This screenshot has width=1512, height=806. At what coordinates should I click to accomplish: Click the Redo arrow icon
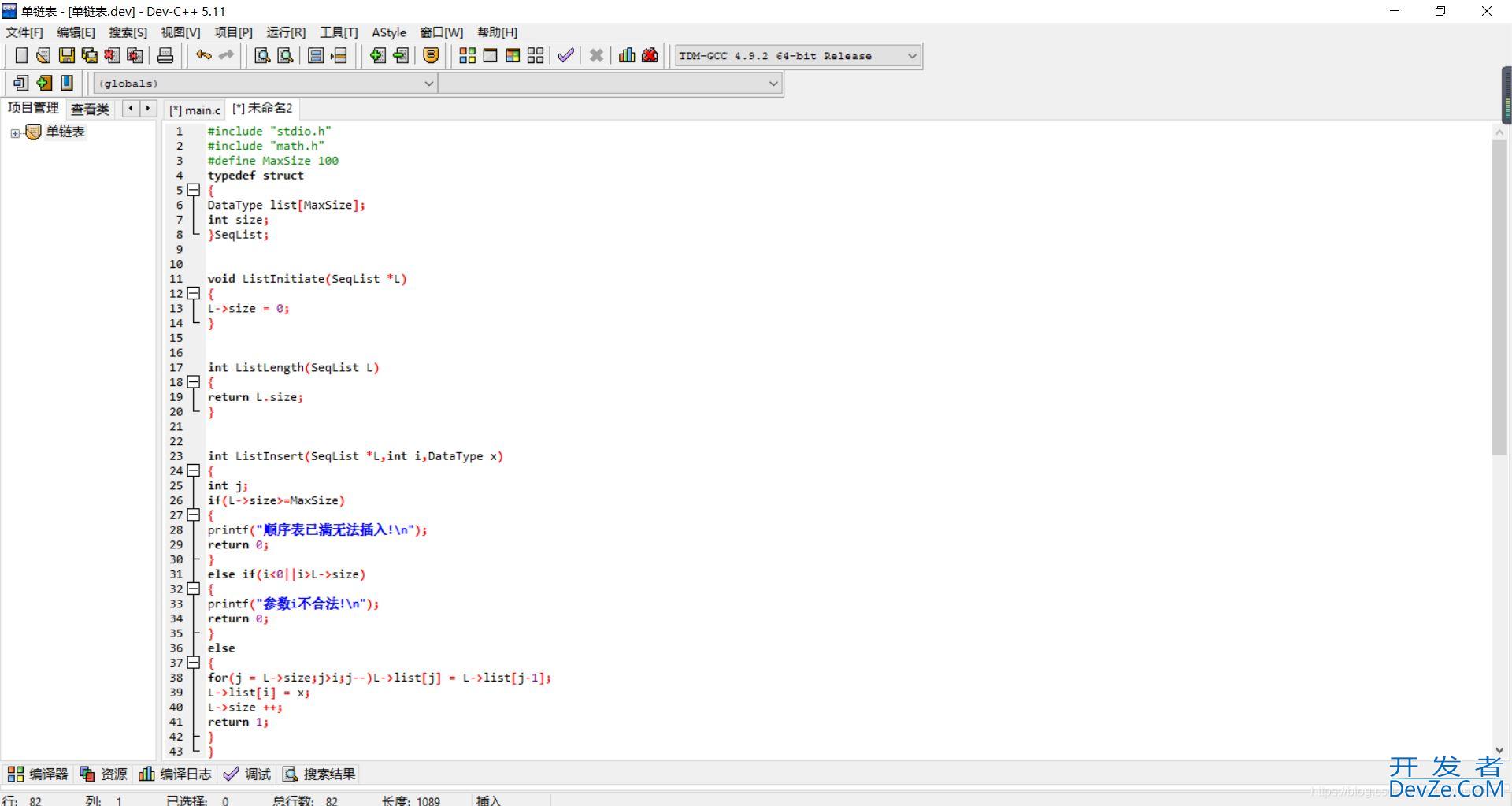point(226,55)
